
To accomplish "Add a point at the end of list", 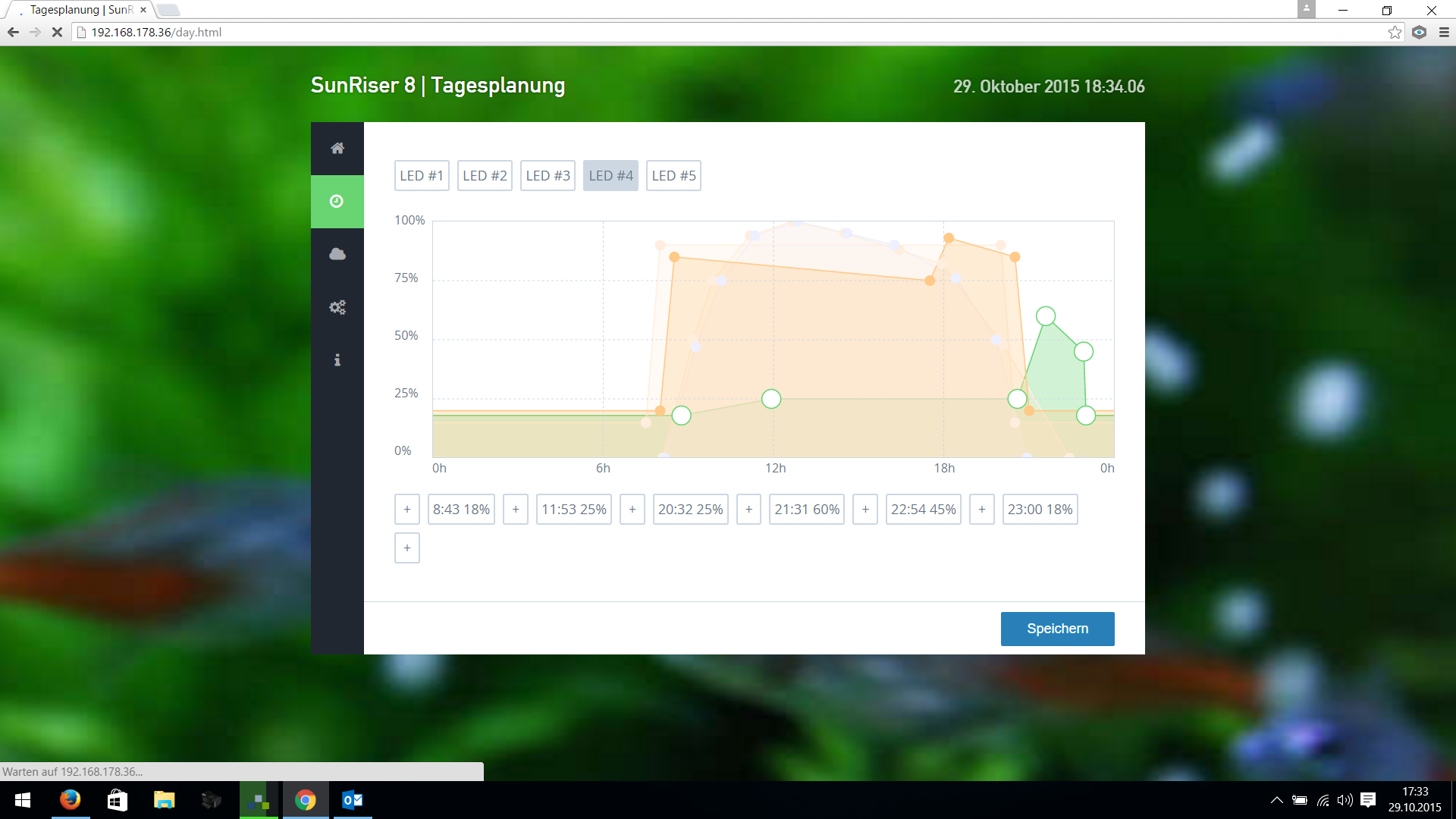I will tap(407, 548).
